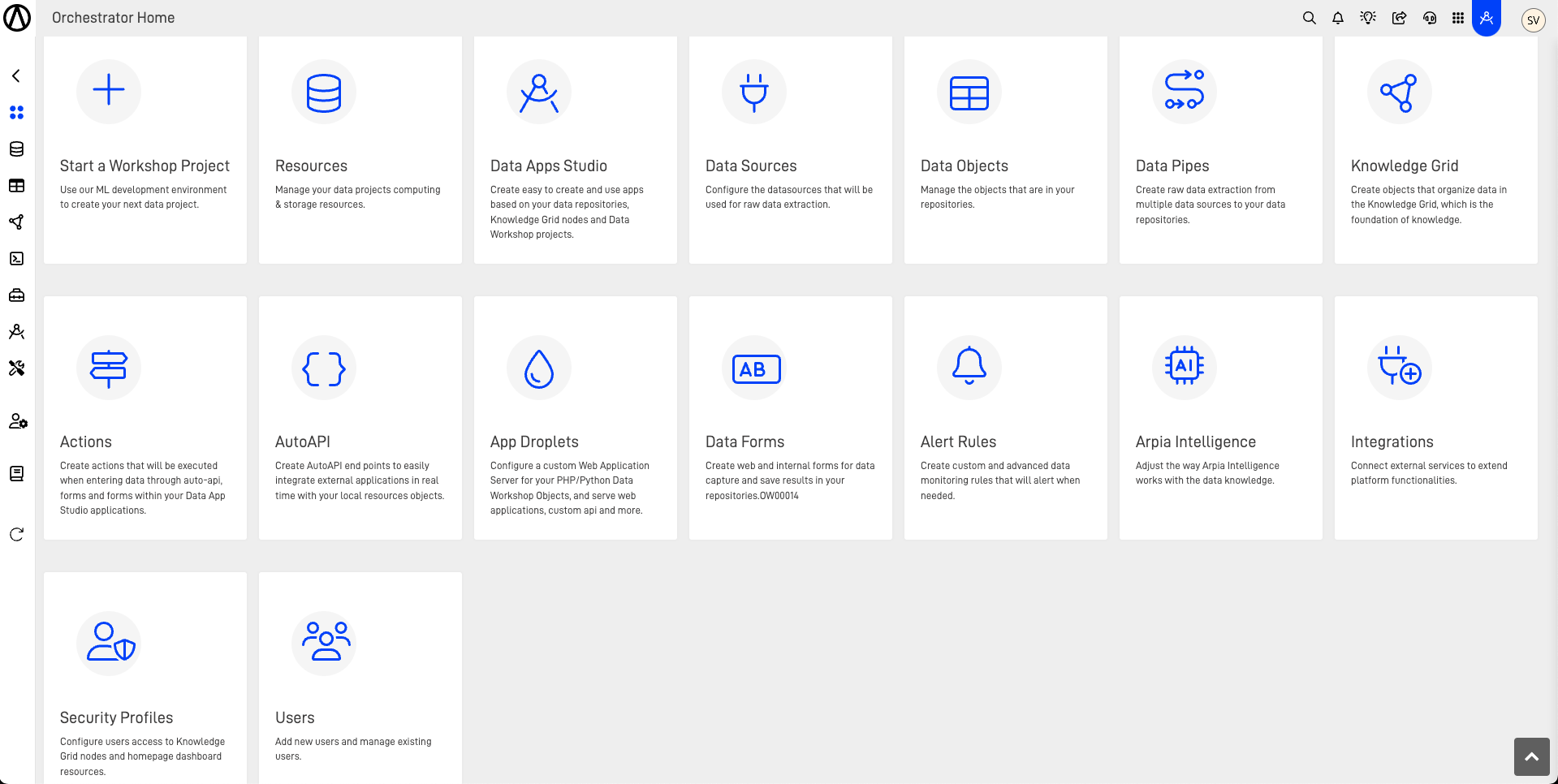Click the share icon in top bar
This screenshot has height=784, width=1558.
click(1399, 18)
